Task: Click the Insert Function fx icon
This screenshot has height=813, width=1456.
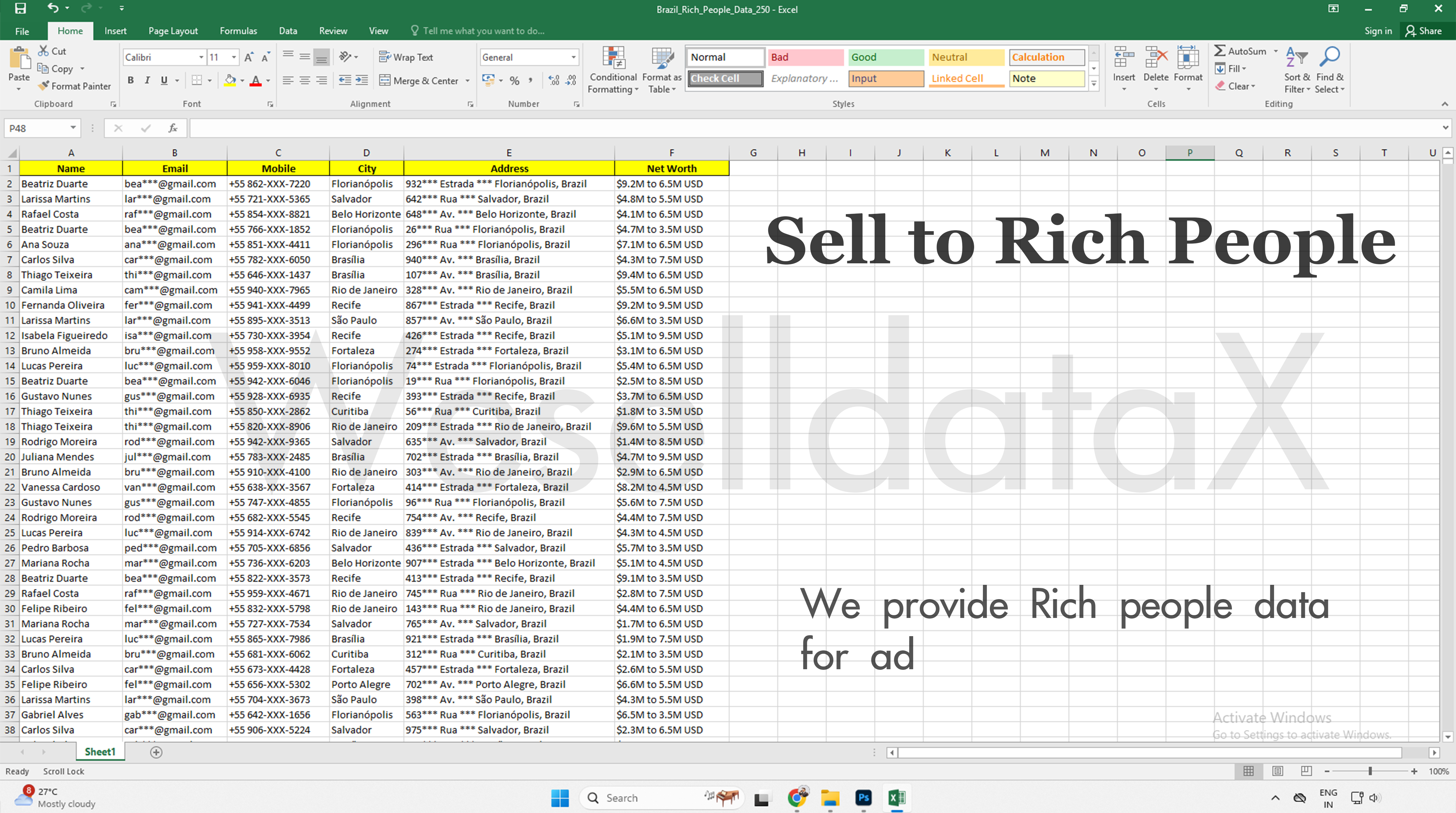Action: point(173,128)
